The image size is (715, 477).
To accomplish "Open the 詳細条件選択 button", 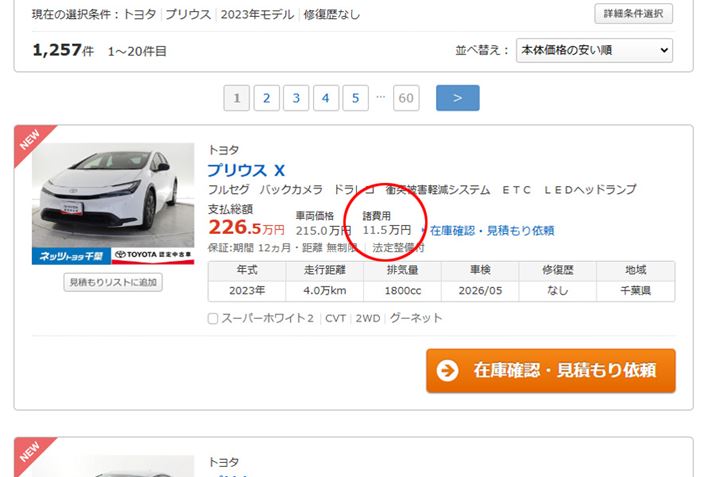I will pyautogui.click(x=633, y=14).
